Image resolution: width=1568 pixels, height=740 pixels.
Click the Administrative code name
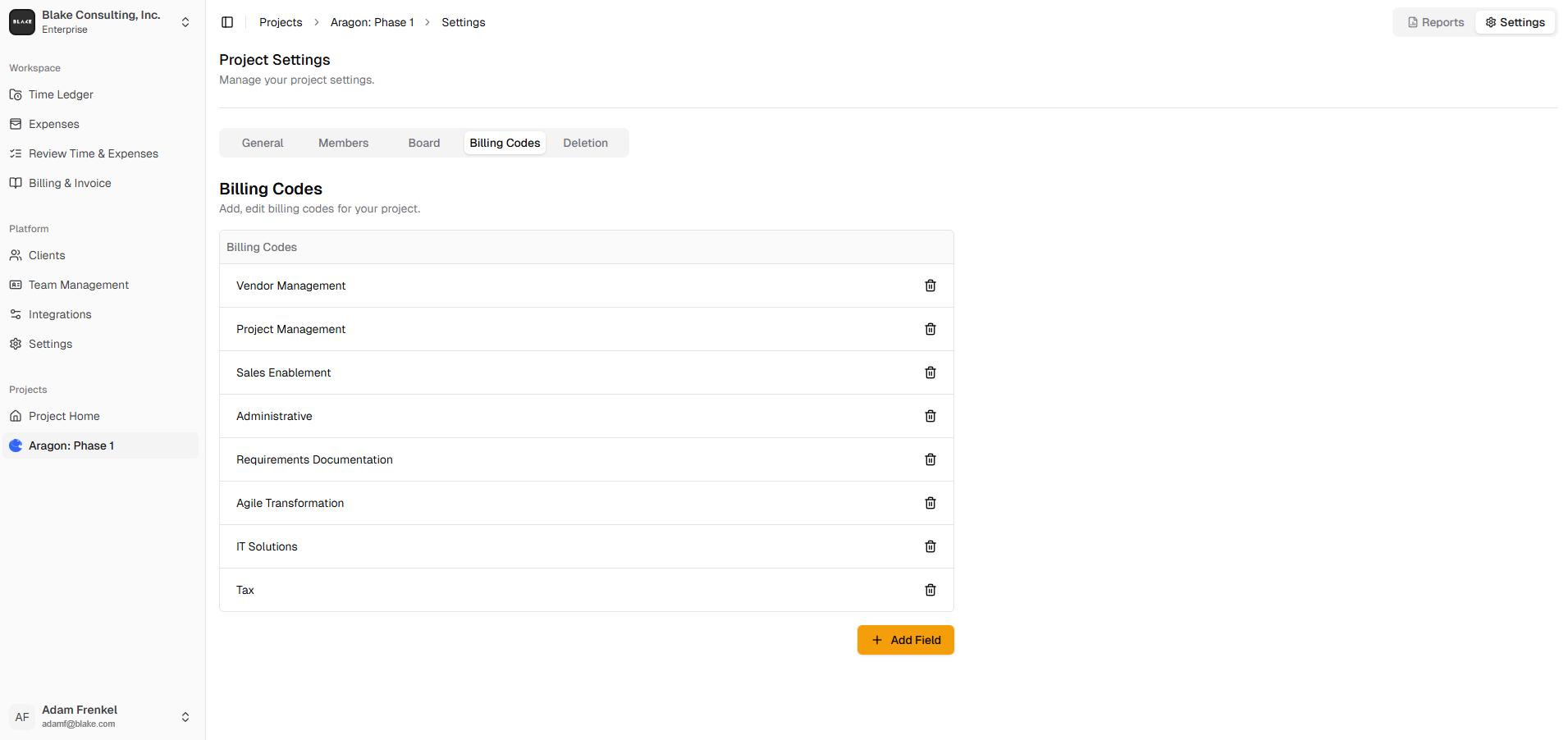(274, 416)
